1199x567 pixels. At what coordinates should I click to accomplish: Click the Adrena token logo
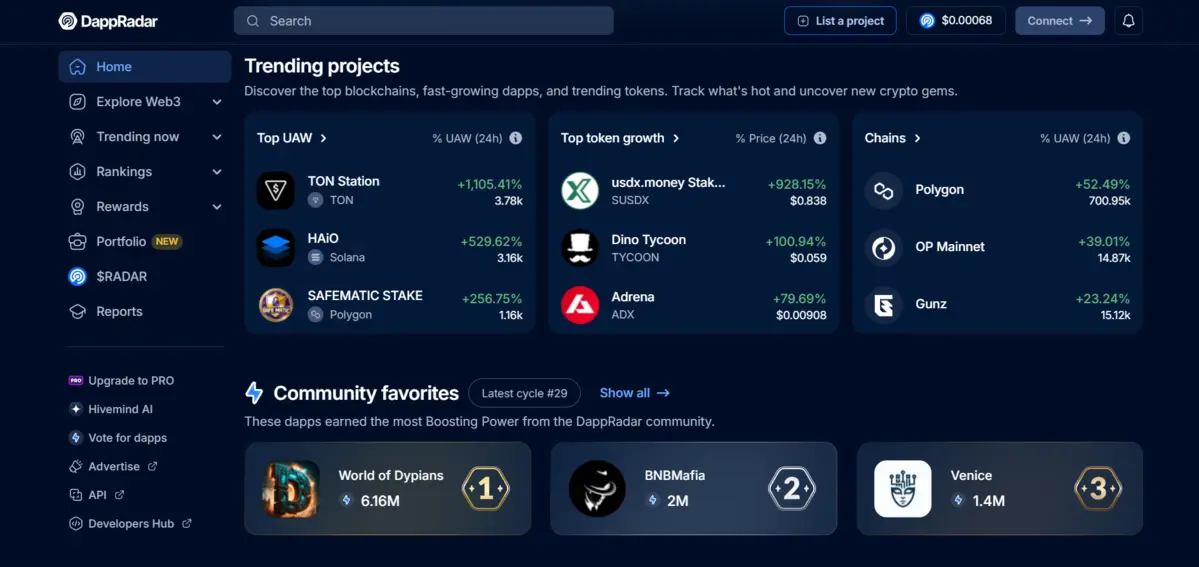579,305
